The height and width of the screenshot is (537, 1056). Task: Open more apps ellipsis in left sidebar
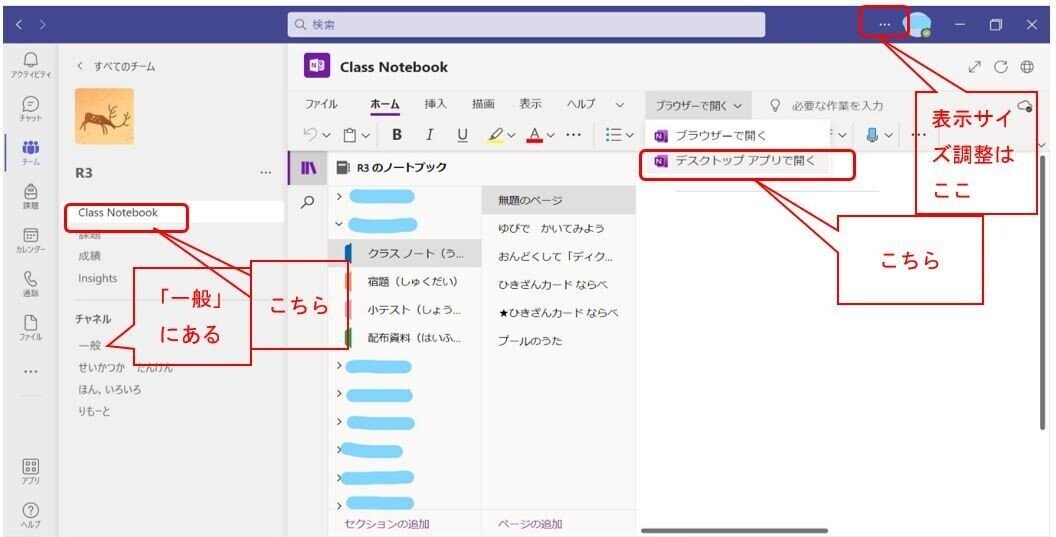pyautogui.click(x=30, y=371)
